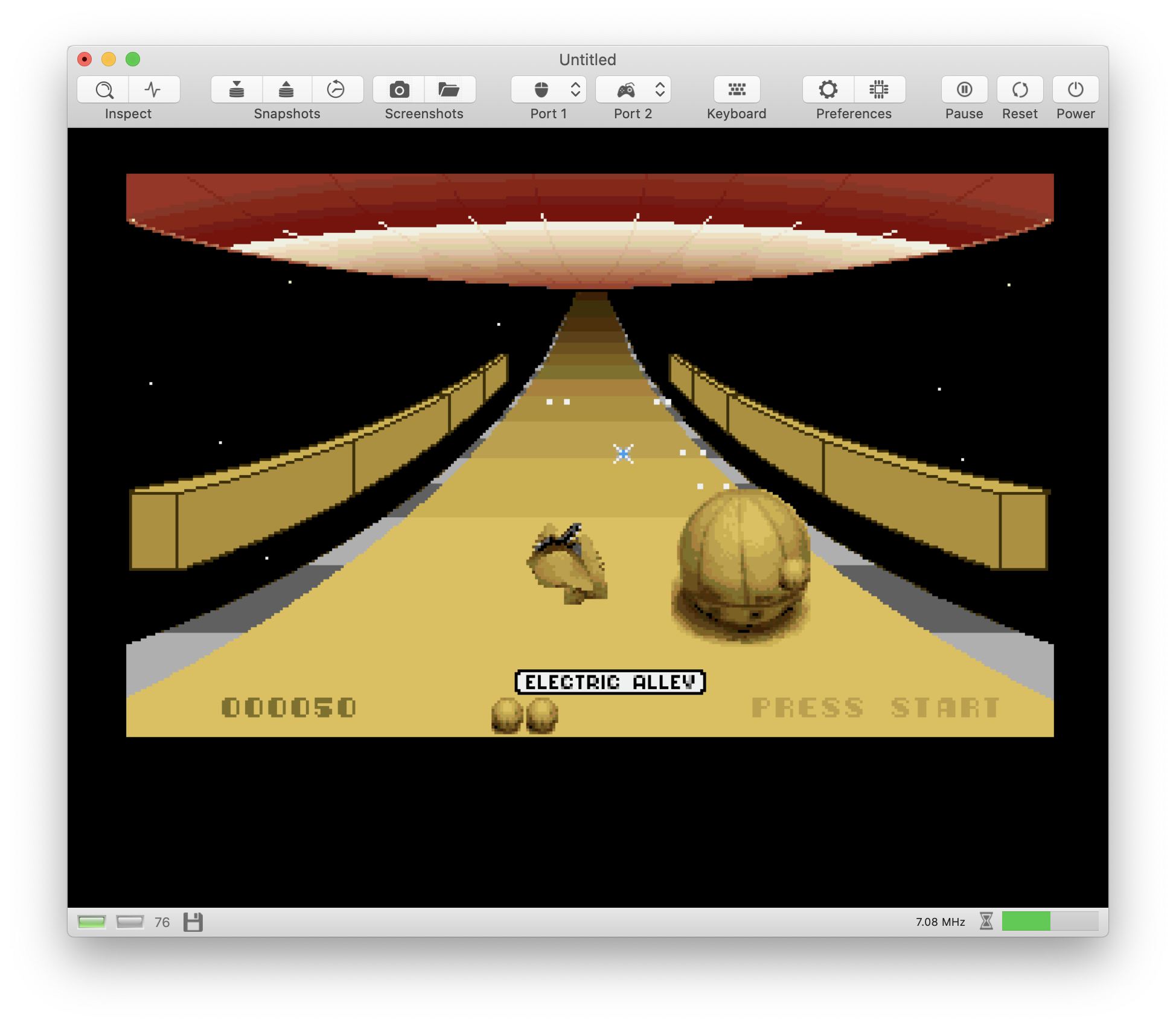Click the 000050 score display

[x=289, y=707]
